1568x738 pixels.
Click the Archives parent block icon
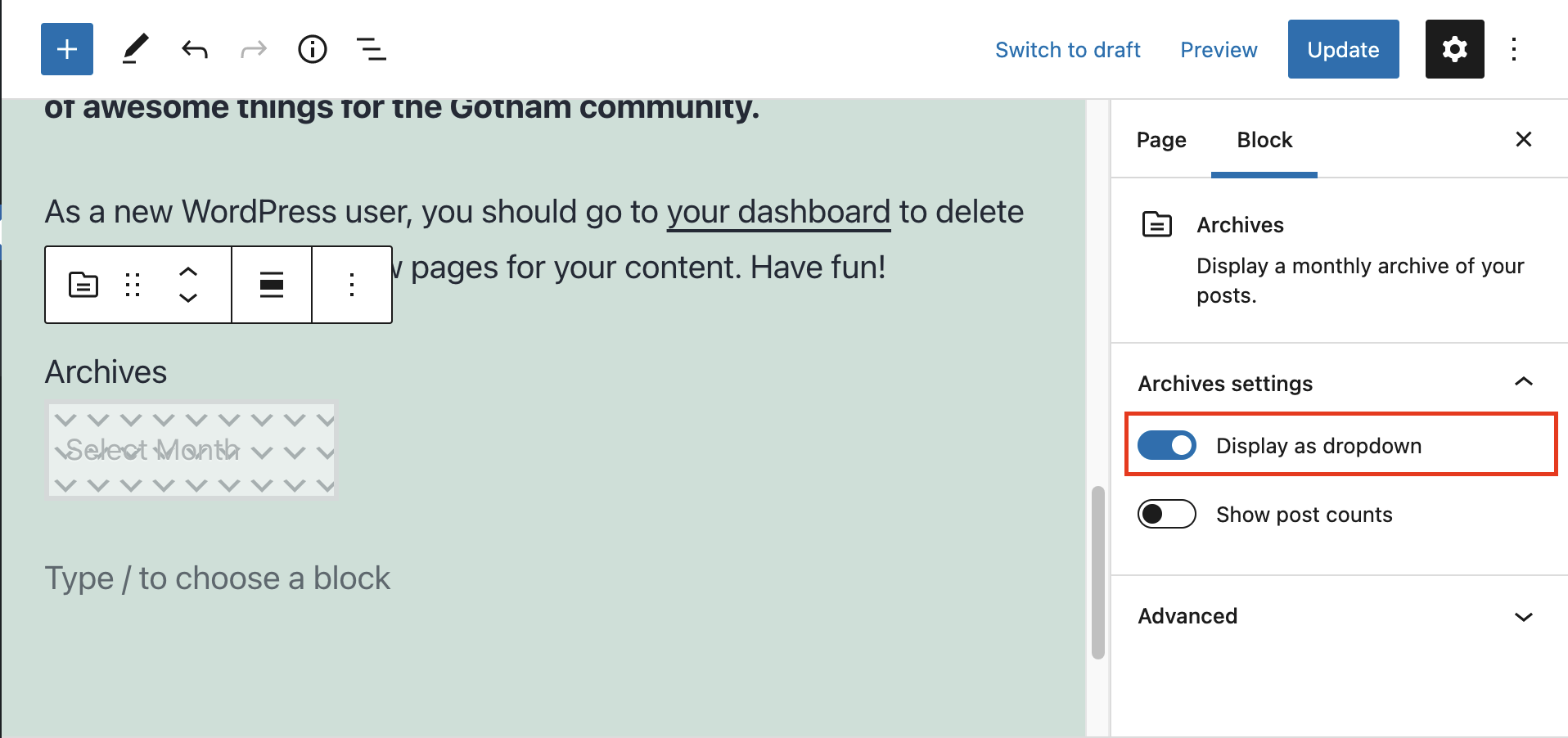point(83,285)
